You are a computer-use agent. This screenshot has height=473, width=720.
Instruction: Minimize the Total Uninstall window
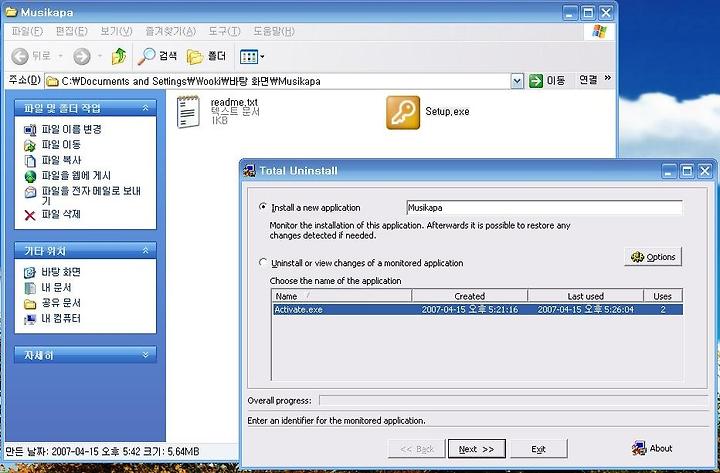[669, 171]
